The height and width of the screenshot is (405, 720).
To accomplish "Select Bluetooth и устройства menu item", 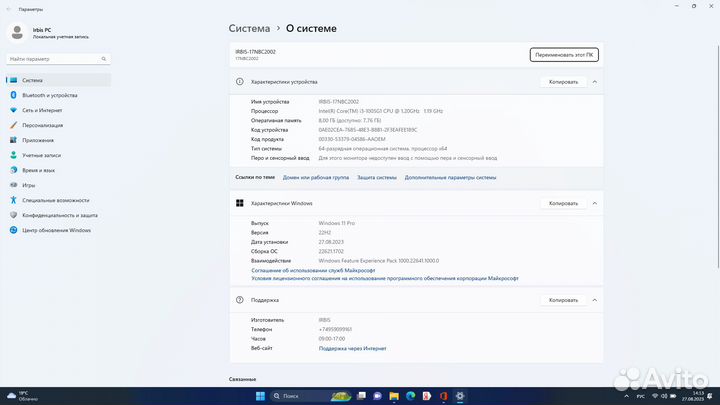I will pyautogui.click(x=58, y=95).
